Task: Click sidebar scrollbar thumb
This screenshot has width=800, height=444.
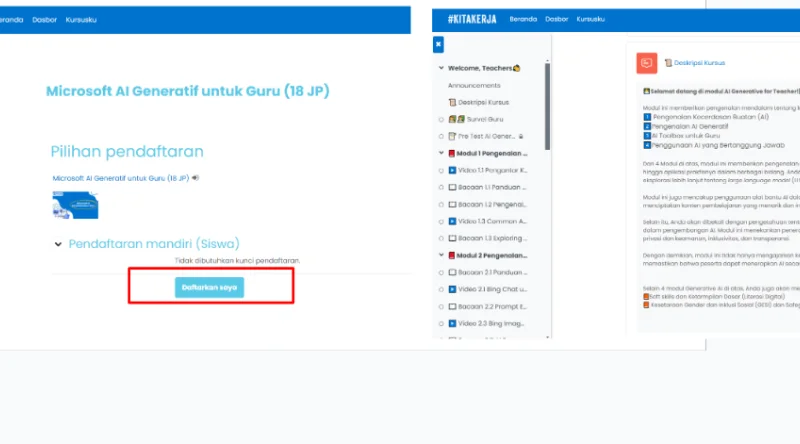Action: [547, 107]
